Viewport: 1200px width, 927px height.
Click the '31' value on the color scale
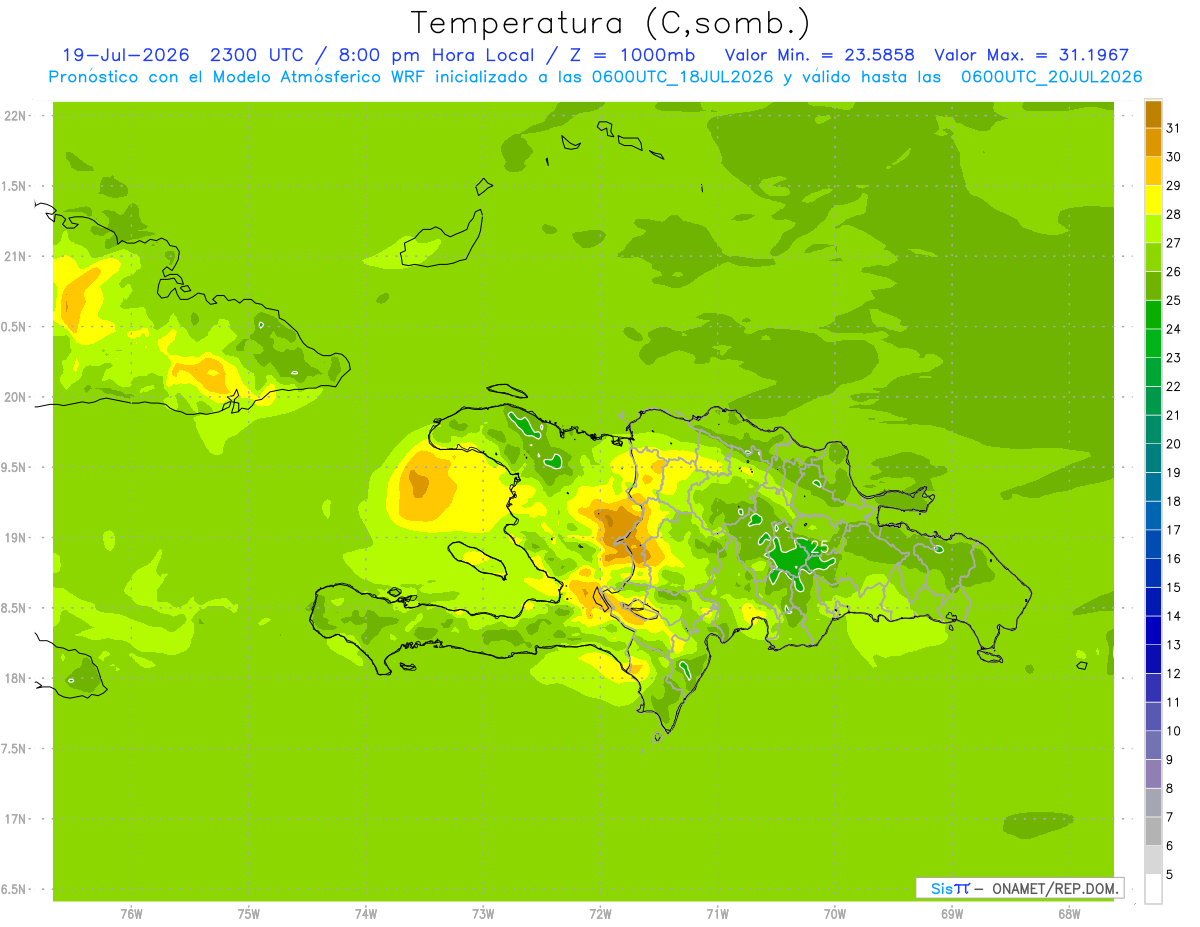pos(1174,128)
